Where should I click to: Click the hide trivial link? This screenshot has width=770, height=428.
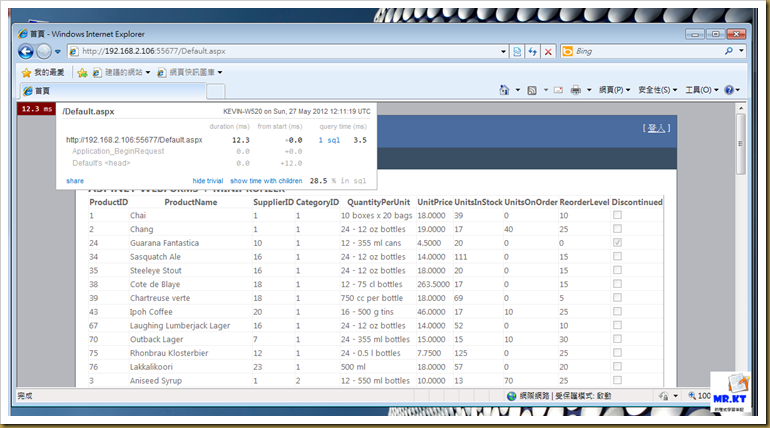[x=208, y=181]
